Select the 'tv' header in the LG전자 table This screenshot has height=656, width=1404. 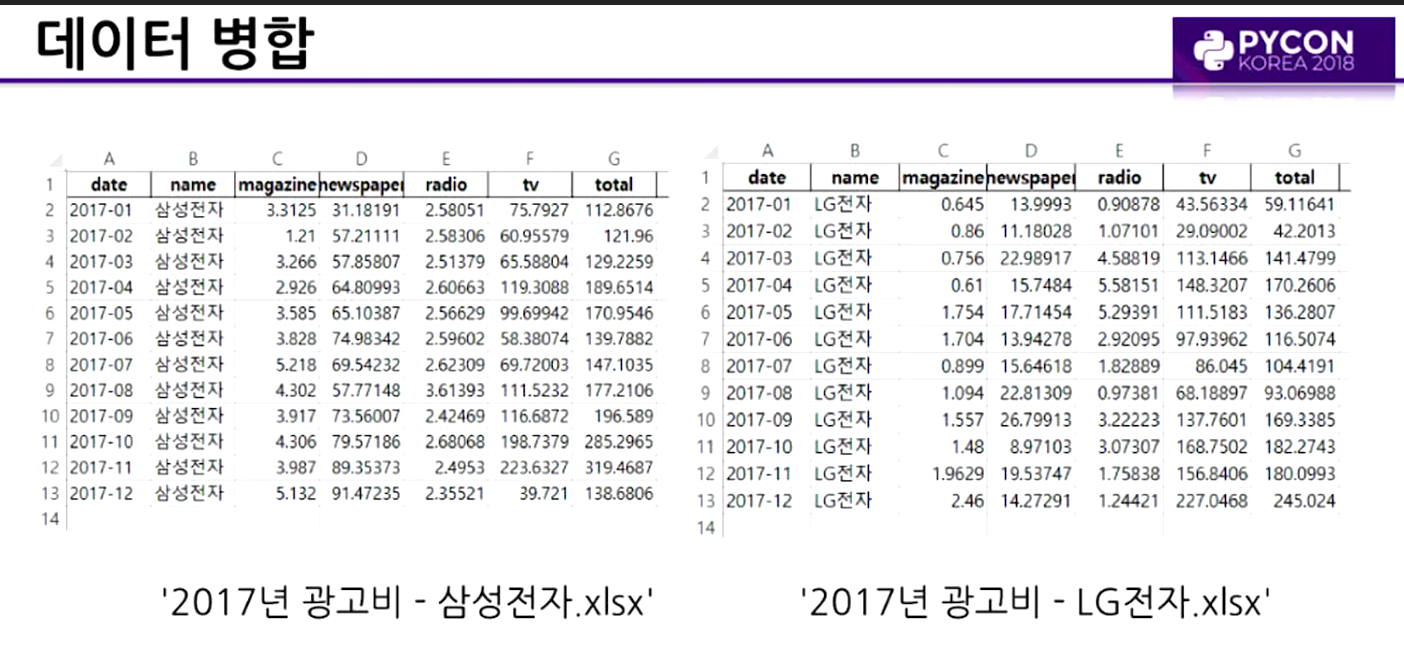(1206, 178)
